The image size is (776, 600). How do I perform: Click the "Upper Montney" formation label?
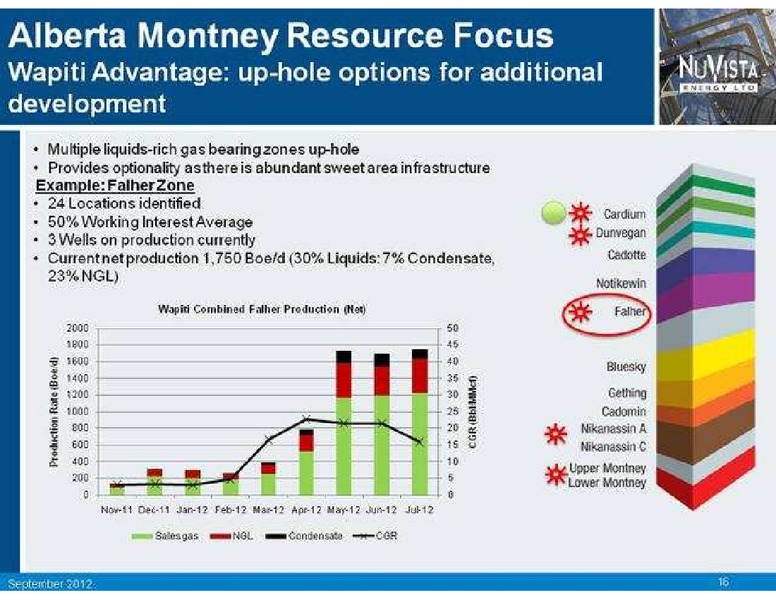(x=608, y=468)
